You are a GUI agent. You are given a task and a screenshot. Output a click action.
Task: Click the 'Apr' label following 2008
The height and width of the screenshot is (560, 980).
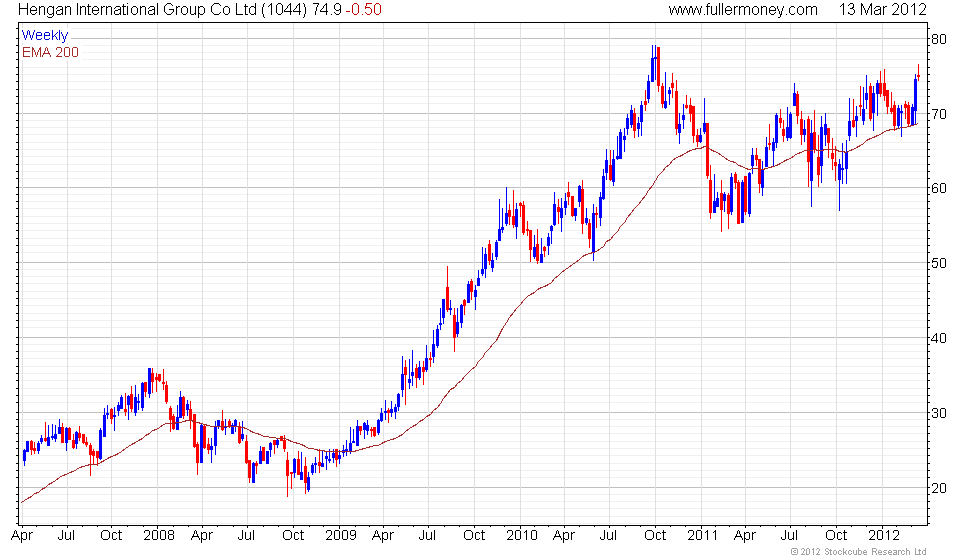coord(202,536)
